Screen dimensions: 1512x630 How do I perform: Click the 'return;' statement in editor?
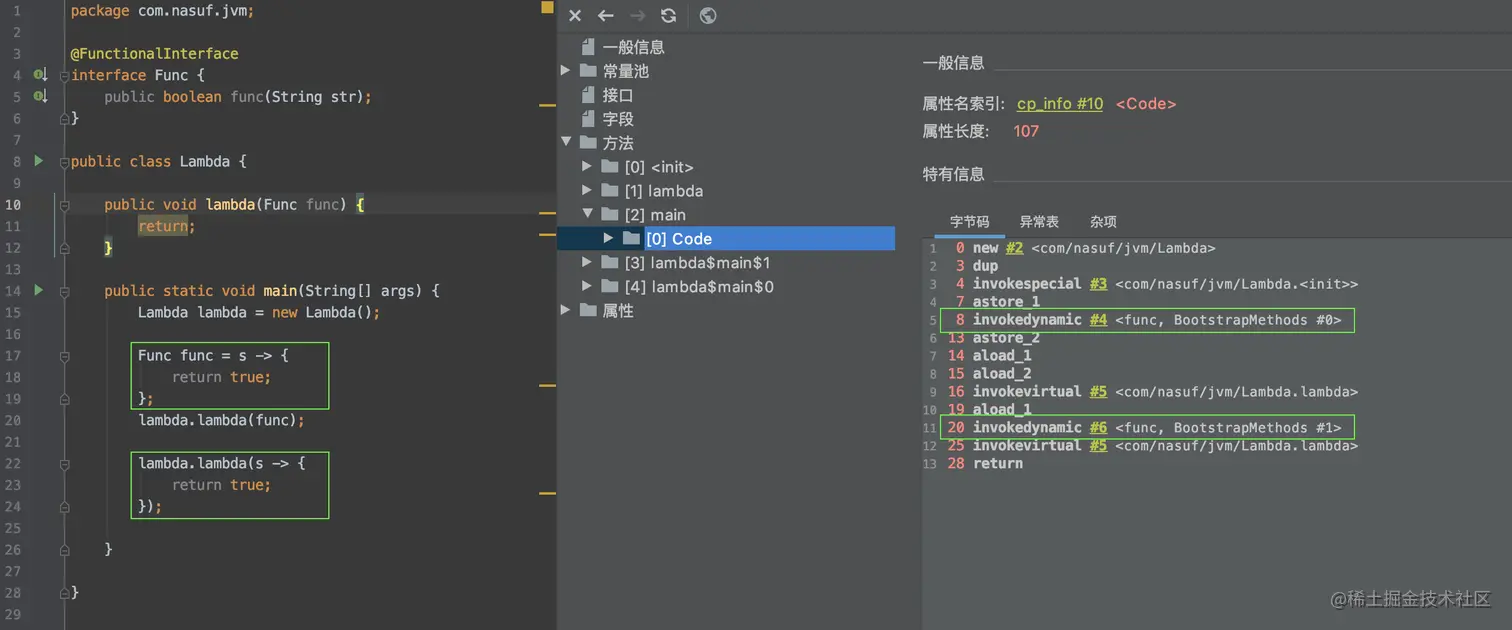click(x=167, y=226)
